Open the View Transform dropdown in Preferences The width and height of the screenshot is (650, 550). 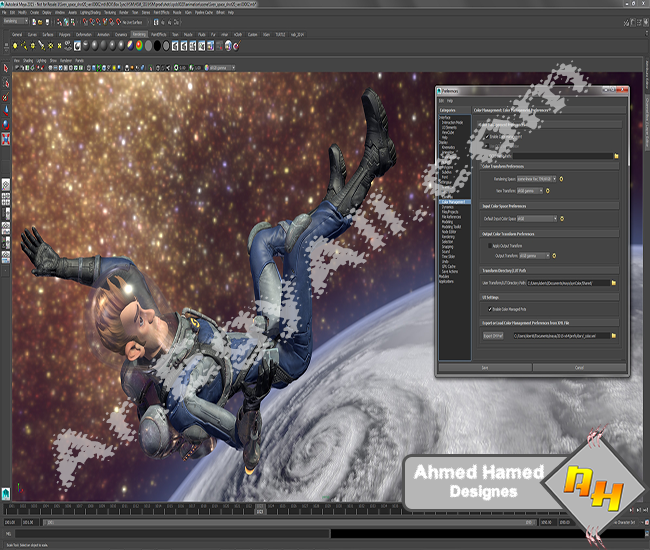tap(530, 191)
